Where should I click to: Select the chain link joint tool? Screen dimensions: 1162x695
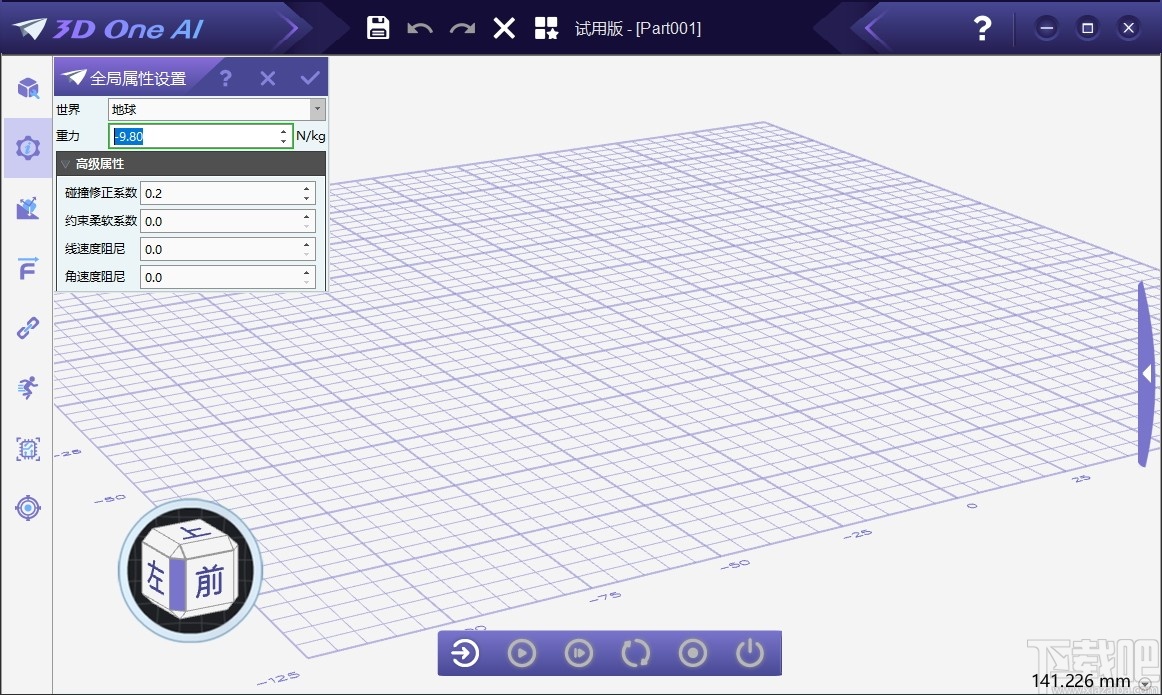[x=28, y=327]
